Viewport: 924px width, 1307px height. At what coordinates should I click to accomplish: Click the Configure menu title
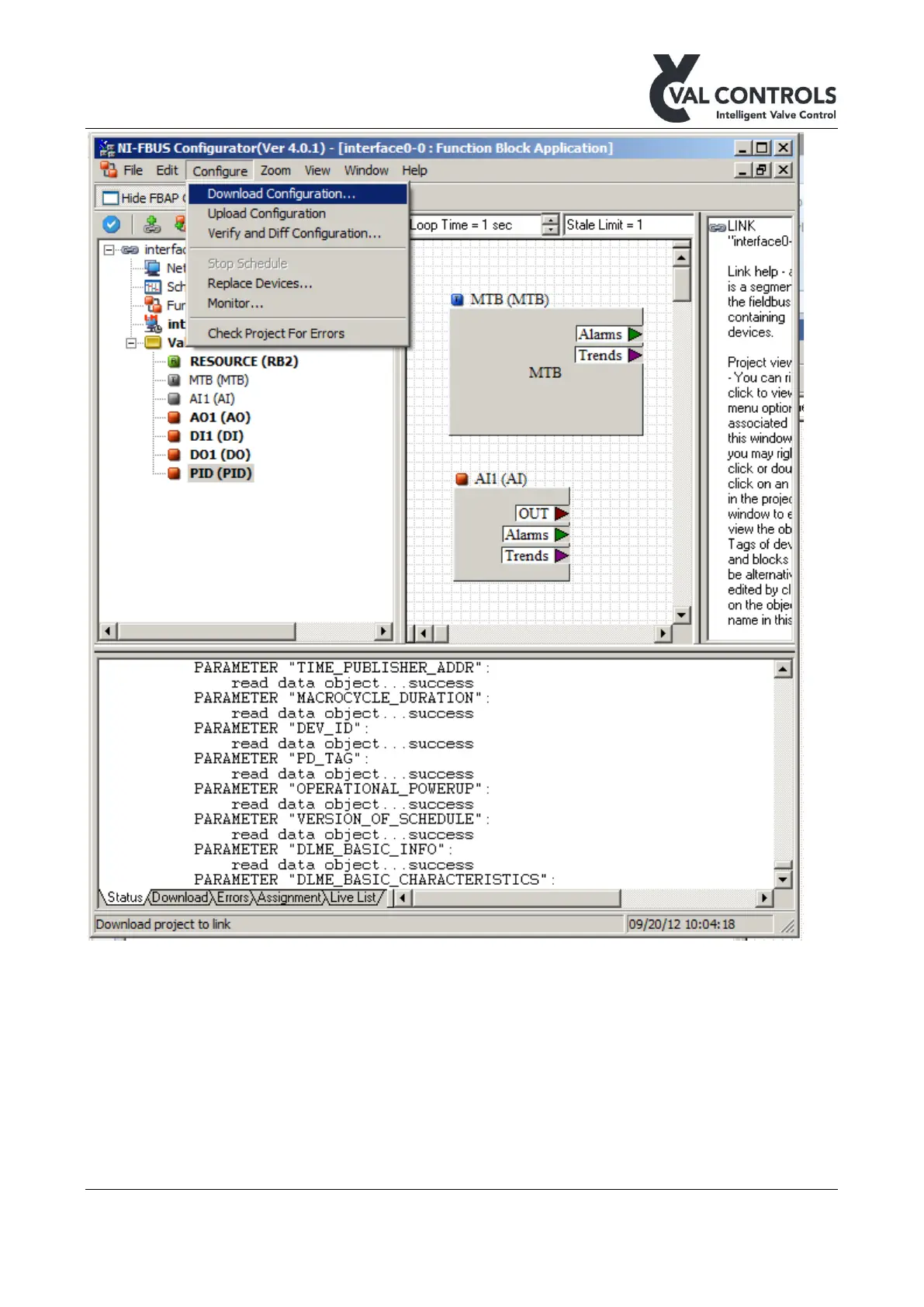pos(220,171)
